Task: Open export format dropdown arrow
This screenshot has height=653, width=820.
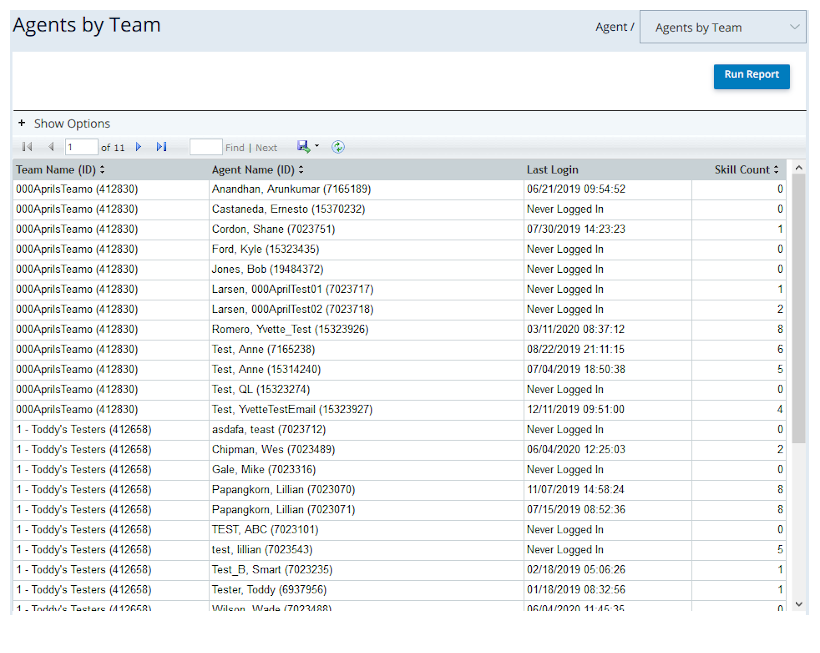Action: pyautogui.click(x=316, y=146)
